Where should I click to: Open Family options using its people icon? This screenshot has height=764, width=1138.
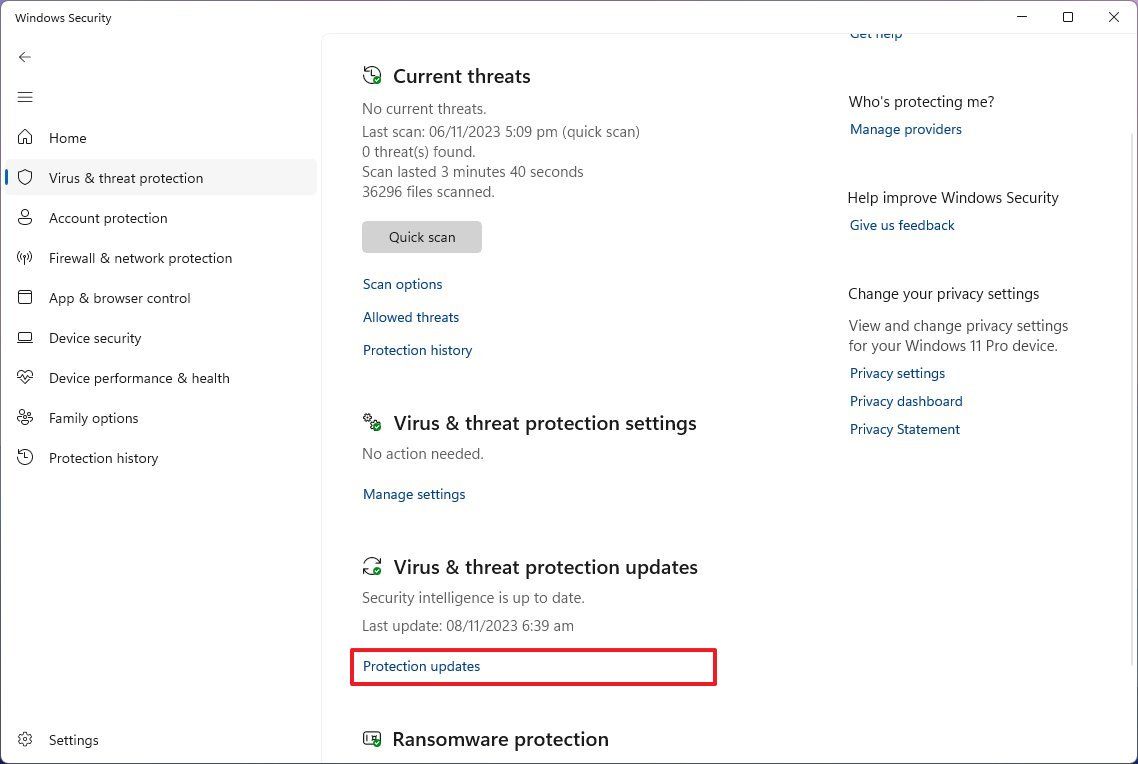tap(25, 418)
